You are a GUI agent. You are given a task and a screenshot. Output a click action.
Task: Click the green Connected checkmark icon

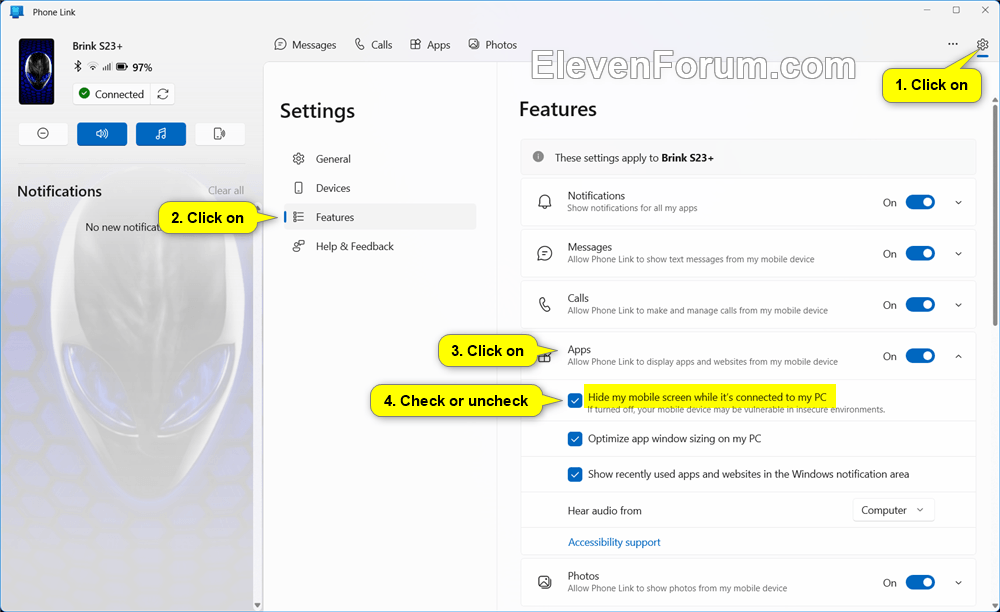coord(84,94)
